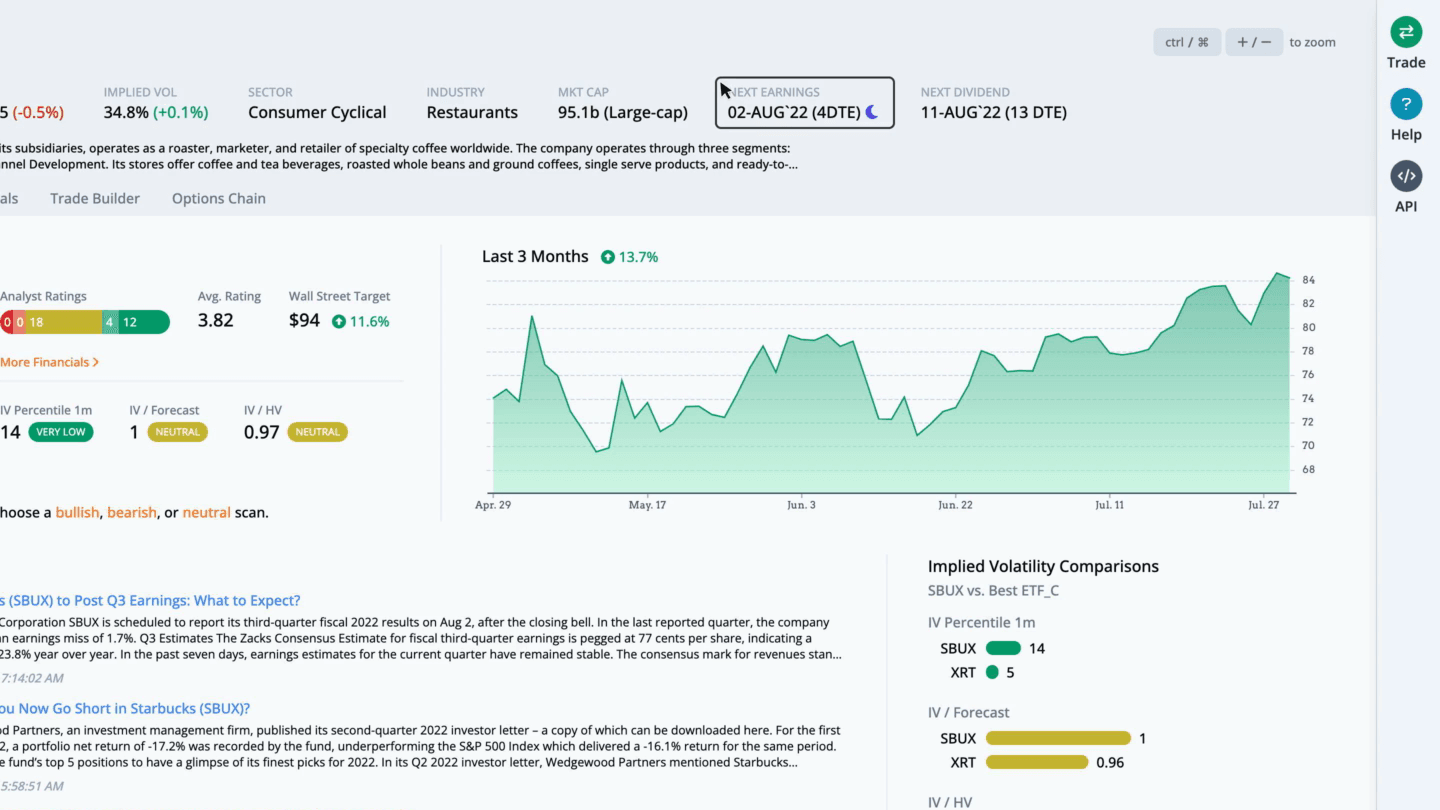The image size is (1440, 810).
Task: Click the green up-arrow icon next to 11.6%
Action: tap(339, 321)
